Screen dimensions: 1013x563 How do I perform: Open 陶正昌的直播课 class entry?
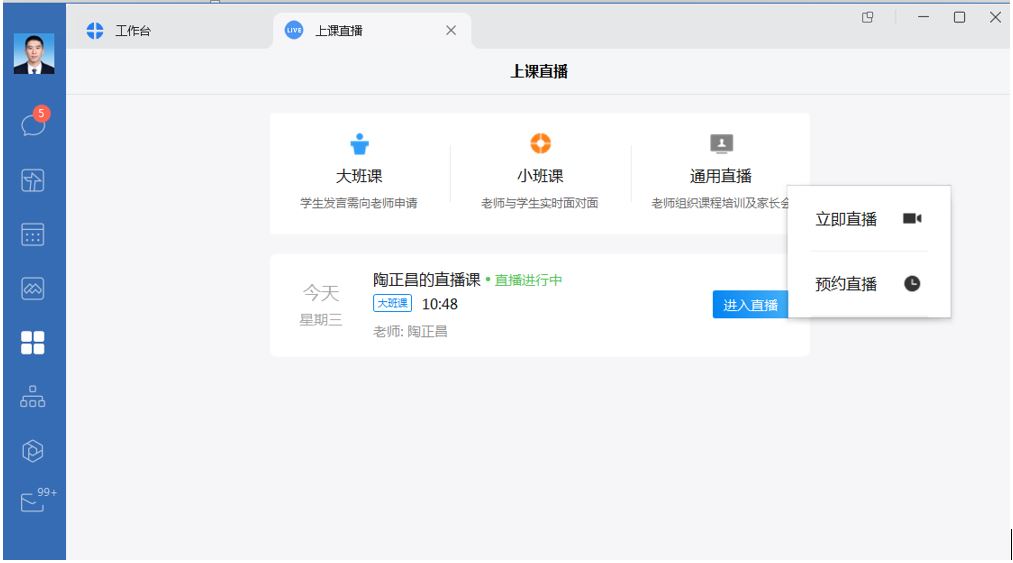tap(427, 280)
